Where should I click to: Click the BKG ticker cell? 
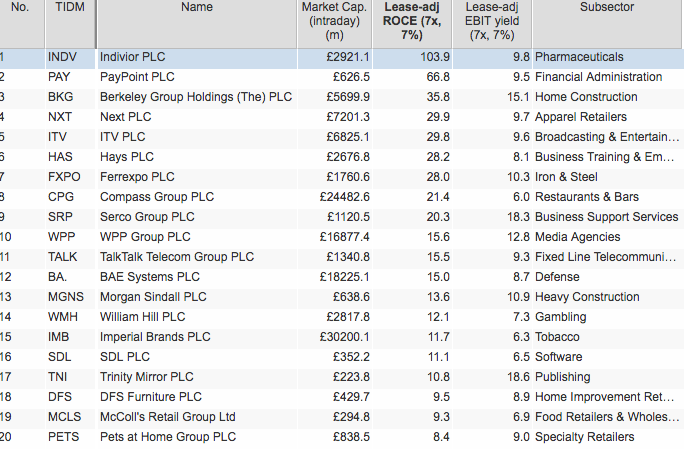pyautogui.click(x=61, y=97)
